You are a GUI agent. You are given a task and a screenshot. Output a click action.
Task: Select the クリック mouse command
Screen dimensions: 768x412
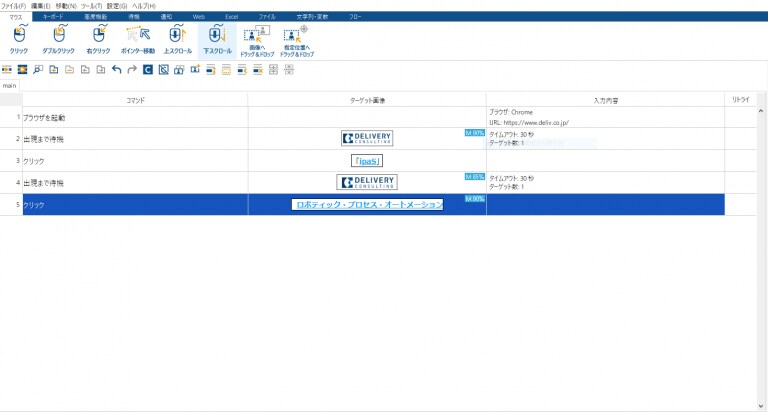coord(19,40)
